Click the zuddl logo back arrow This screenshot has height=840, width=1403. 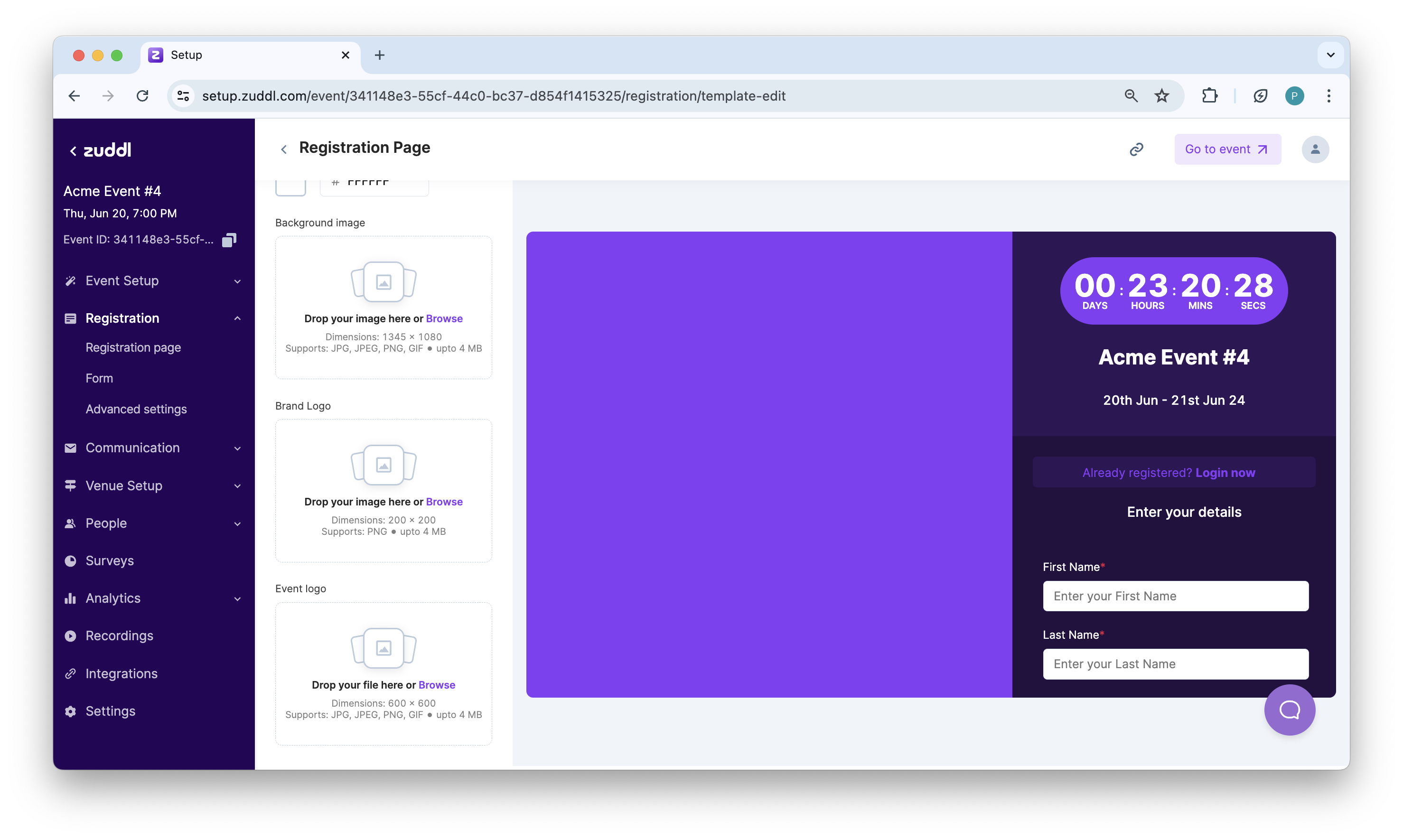click(74, 151)
